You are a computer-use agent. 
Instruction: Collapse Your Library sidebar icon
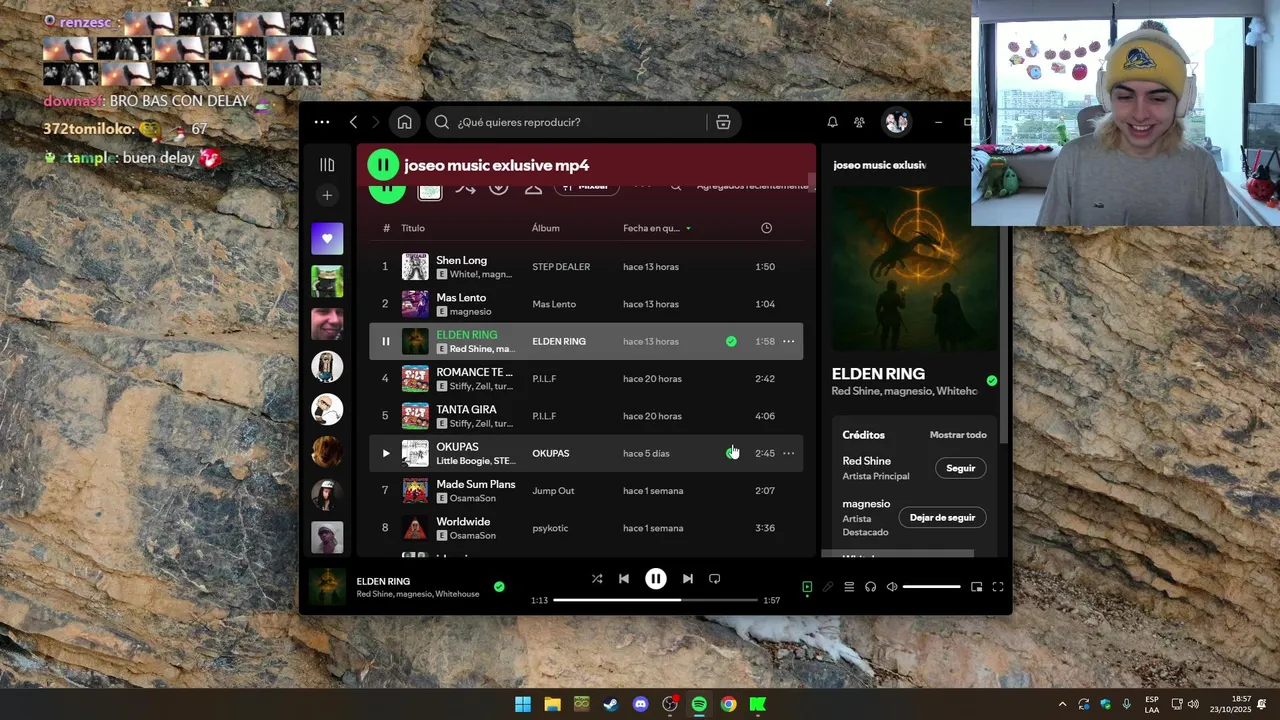coord(327,165)
